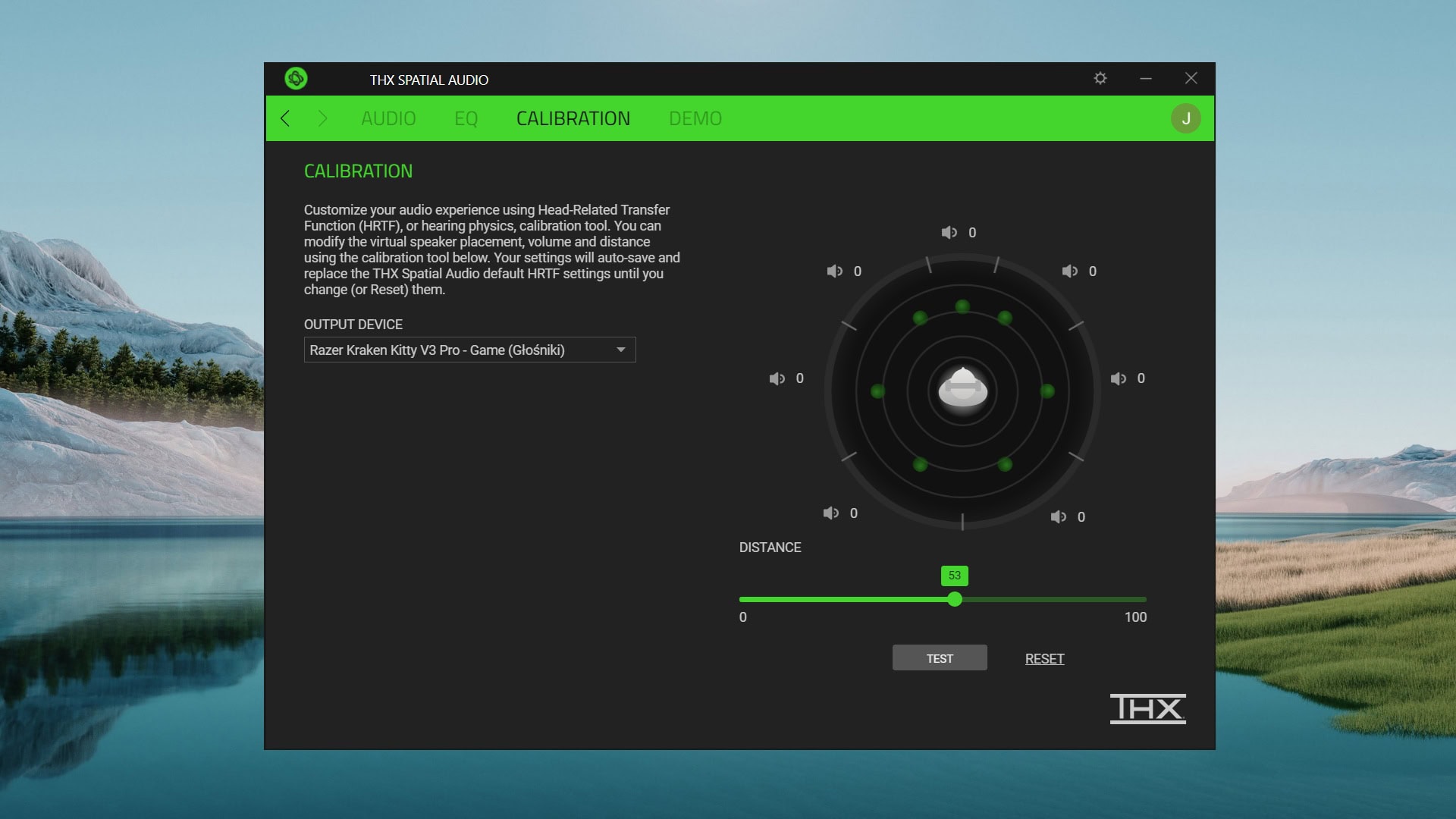Move the Distance slider handle
This screenshot has height=819, width=1456.
955,599
